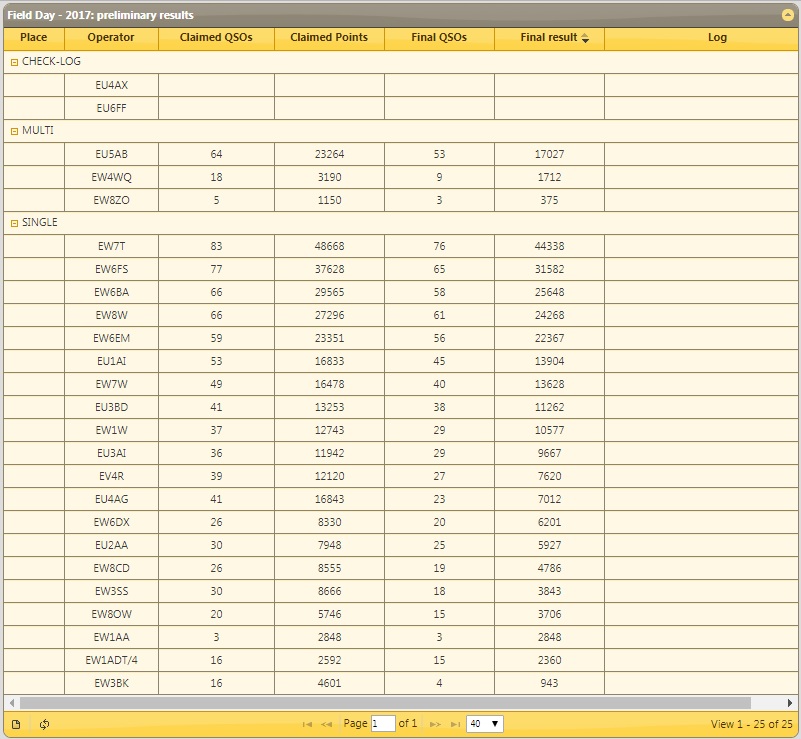Click inside the page number input field
Image resolution: width=801 pixels, height=739 pixels.
pos(382,724)
